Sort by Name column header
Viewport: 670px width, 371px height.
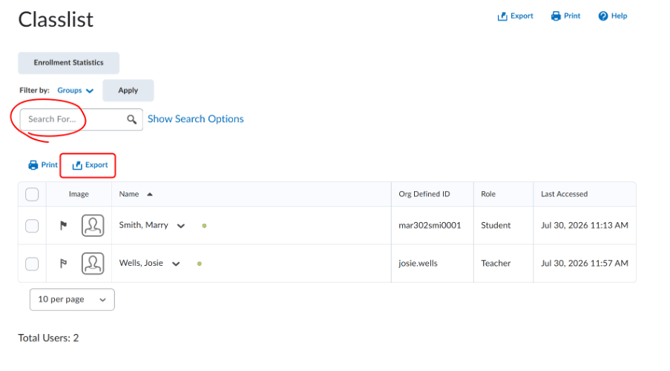[129, 194]
